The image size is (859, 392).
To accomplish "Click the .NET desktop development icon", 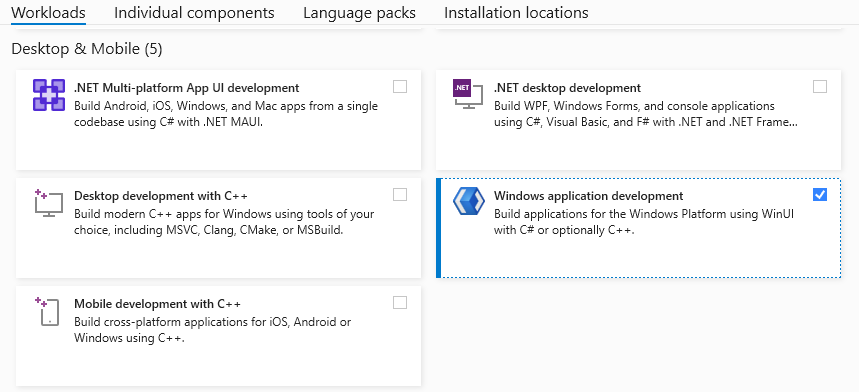I will tap(468, 94).
